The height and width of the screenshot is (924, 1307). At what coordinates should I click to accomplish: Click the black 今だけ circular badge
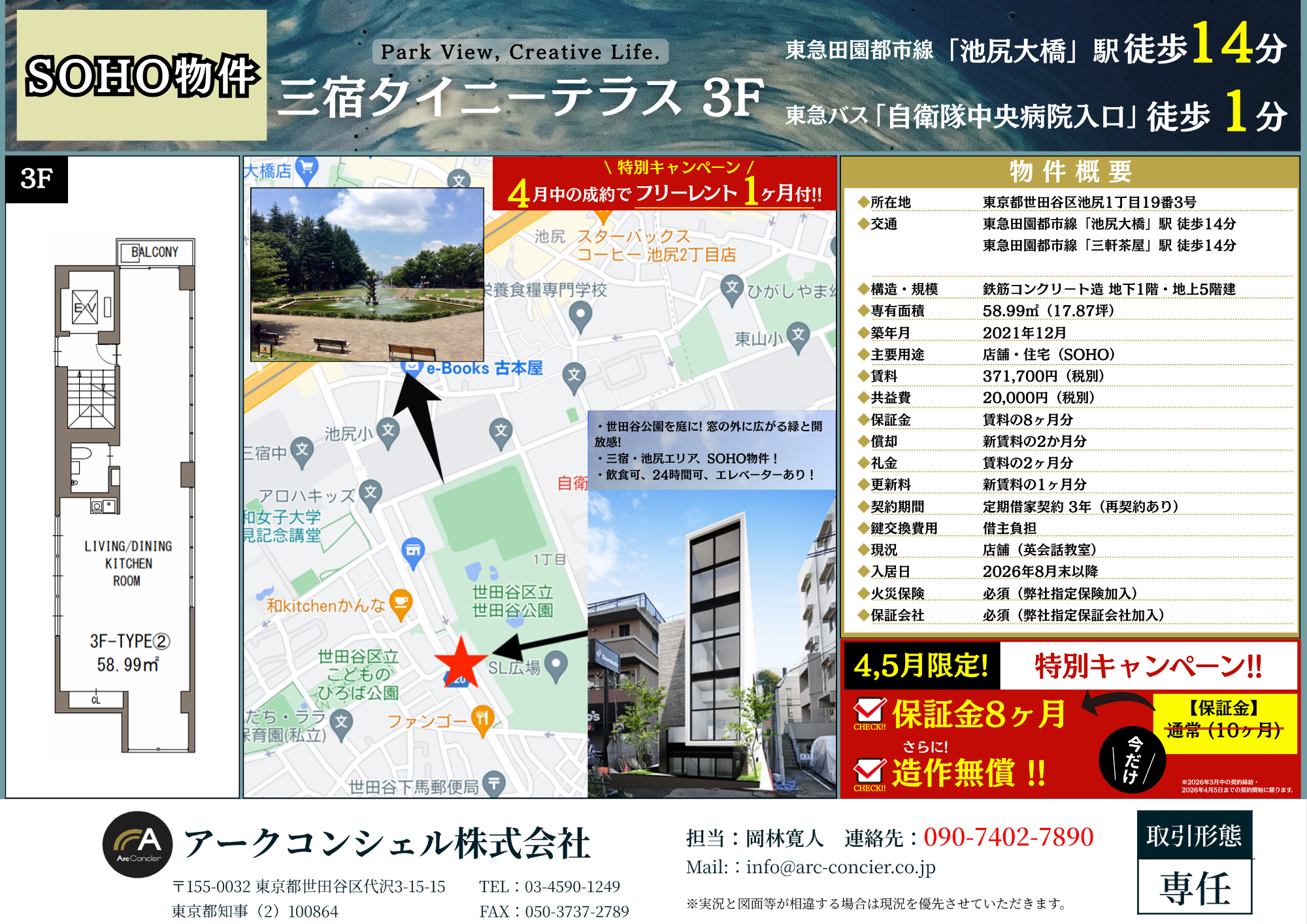coord(1133,760)
